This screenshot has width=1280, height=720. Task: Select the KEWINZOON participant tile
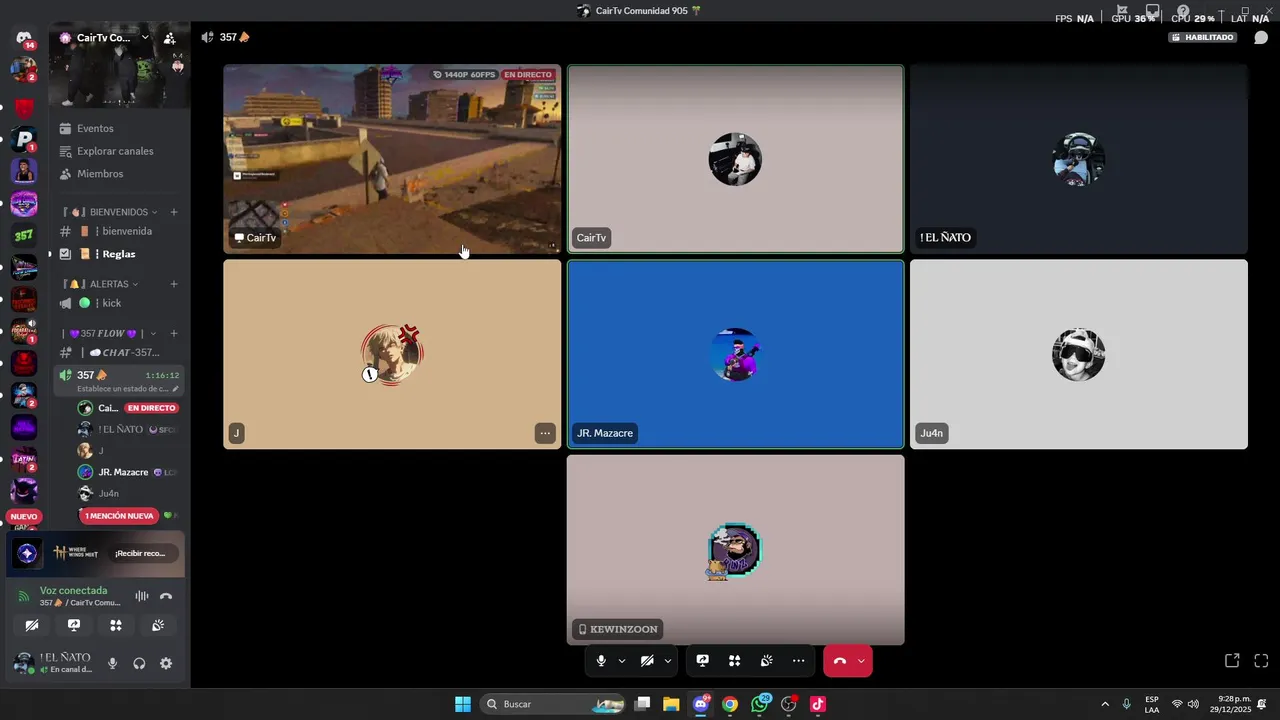[x=735, y=550]
